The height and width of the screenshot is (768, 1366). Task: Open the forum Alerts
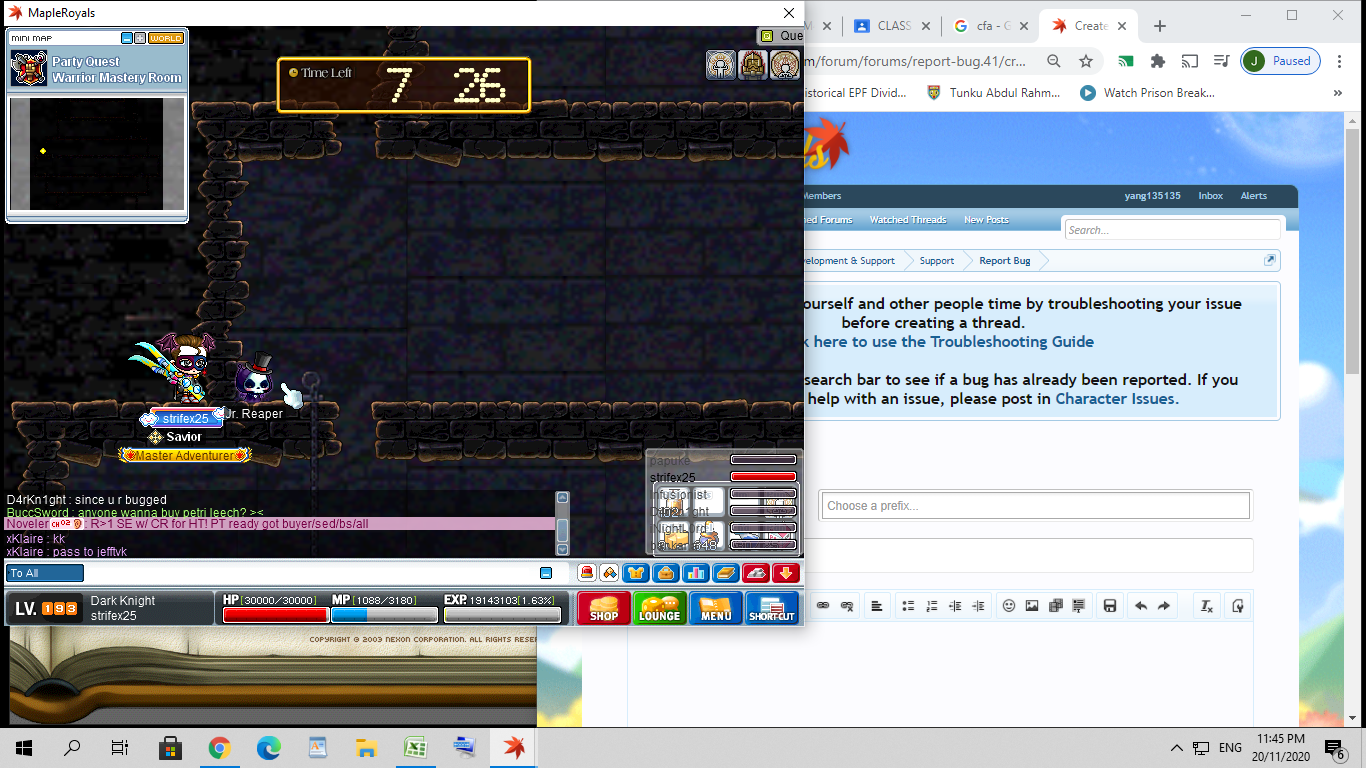coord(1254,196)
